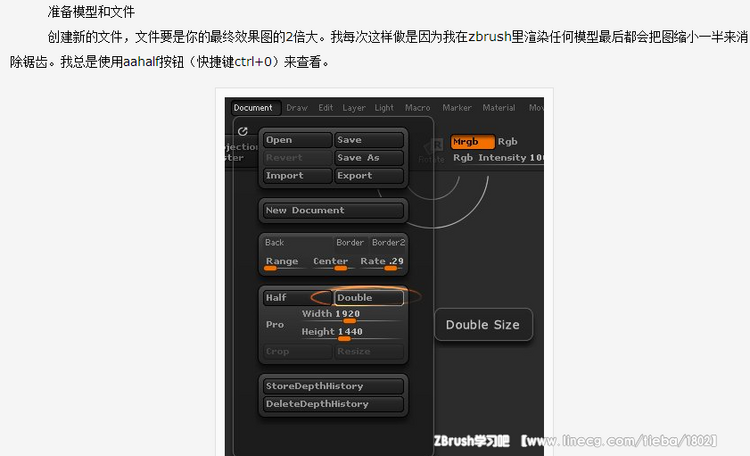Adjust the Rgb Intensity slider
750x456 pixels.
(497, 158)
